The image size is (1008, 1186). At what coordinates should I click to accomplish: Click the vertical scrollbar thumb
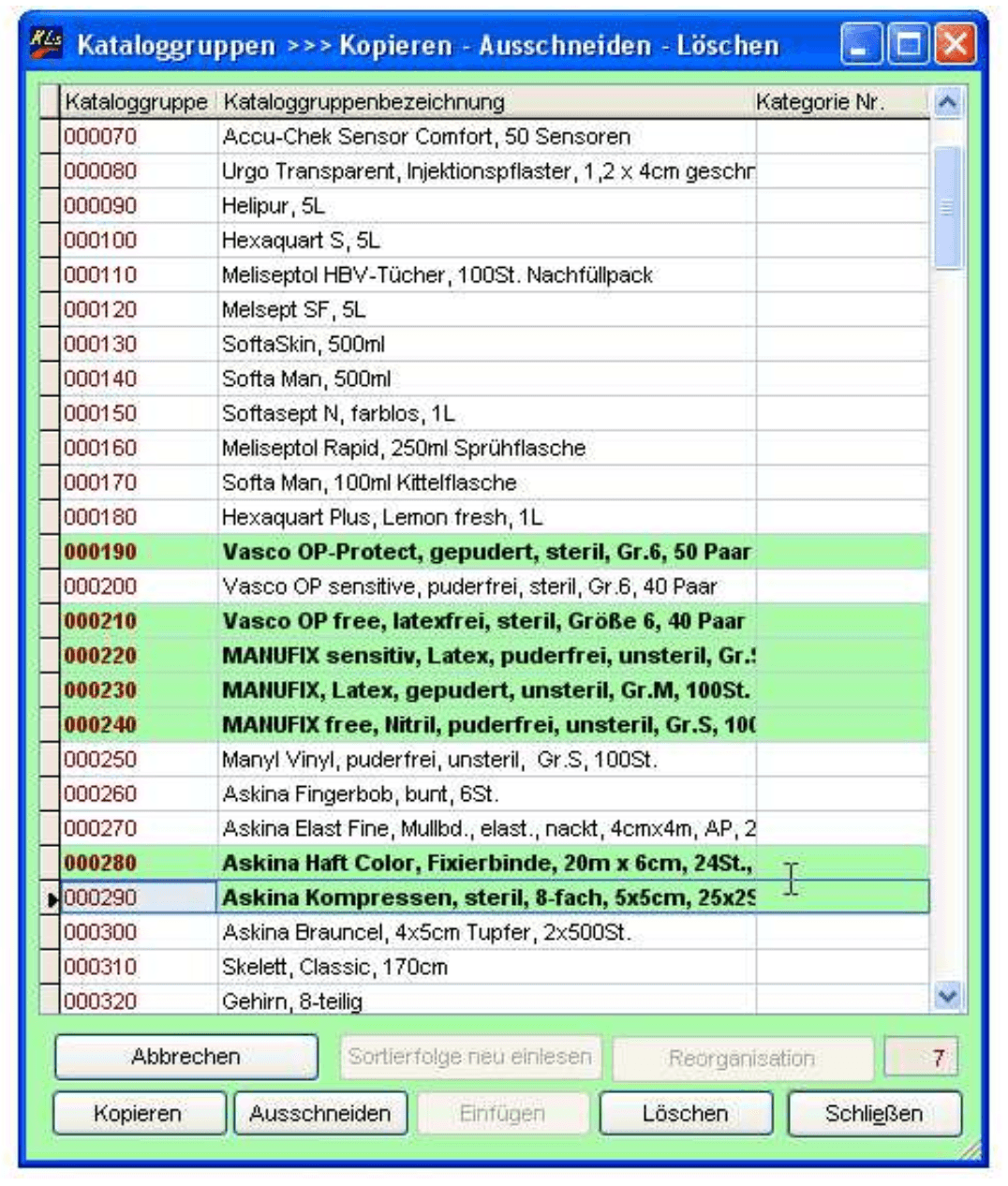[x=947, y=207]
